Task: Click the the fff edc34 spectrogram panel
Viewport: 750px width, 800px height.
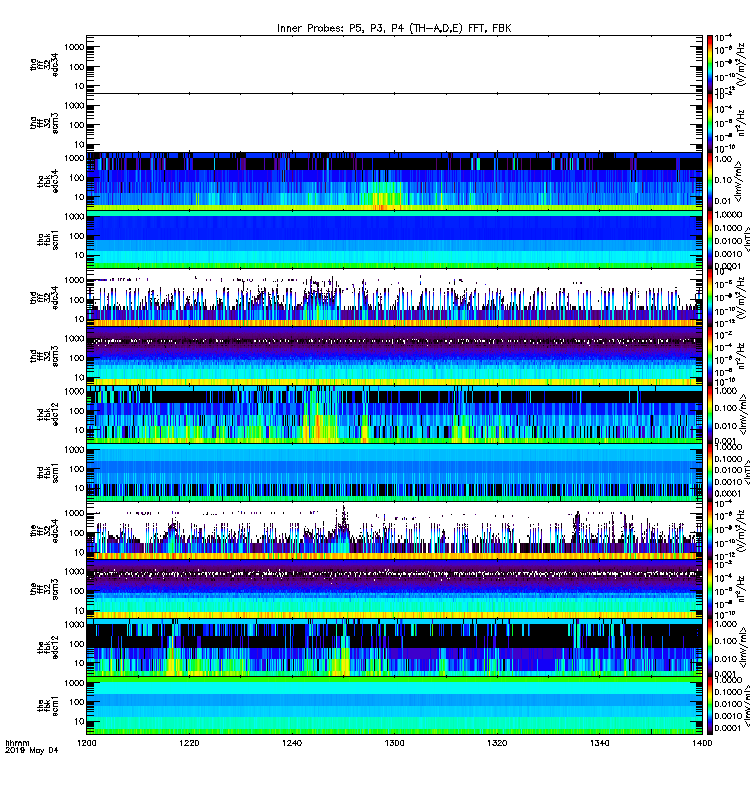Action: [394, 531]
